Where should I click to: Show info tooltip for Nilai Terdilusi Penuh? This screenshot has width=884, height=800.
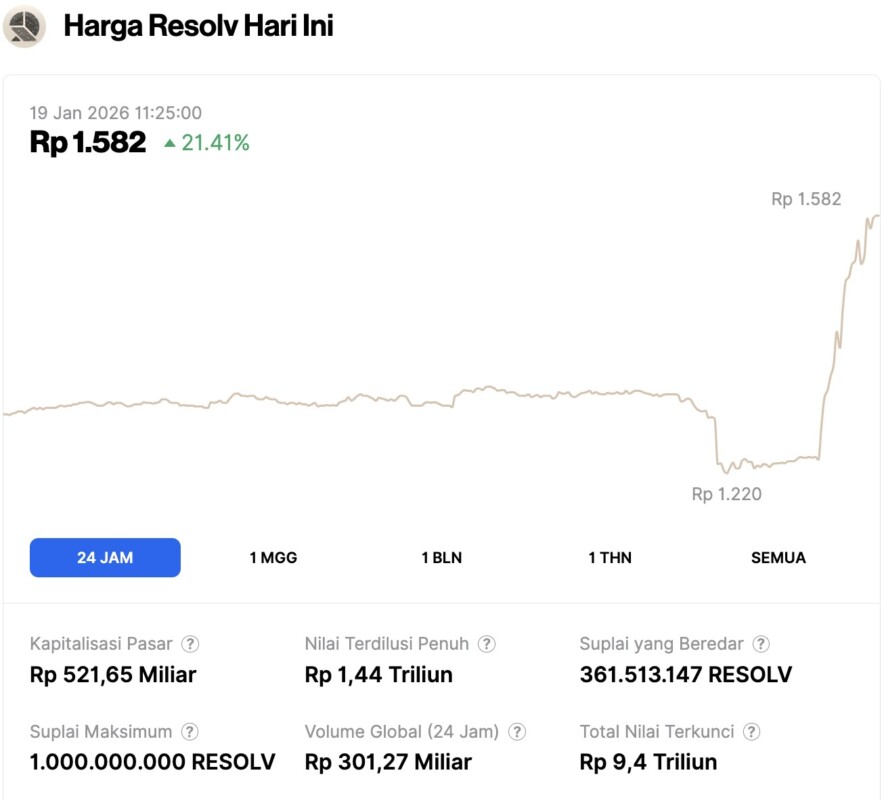486,644
